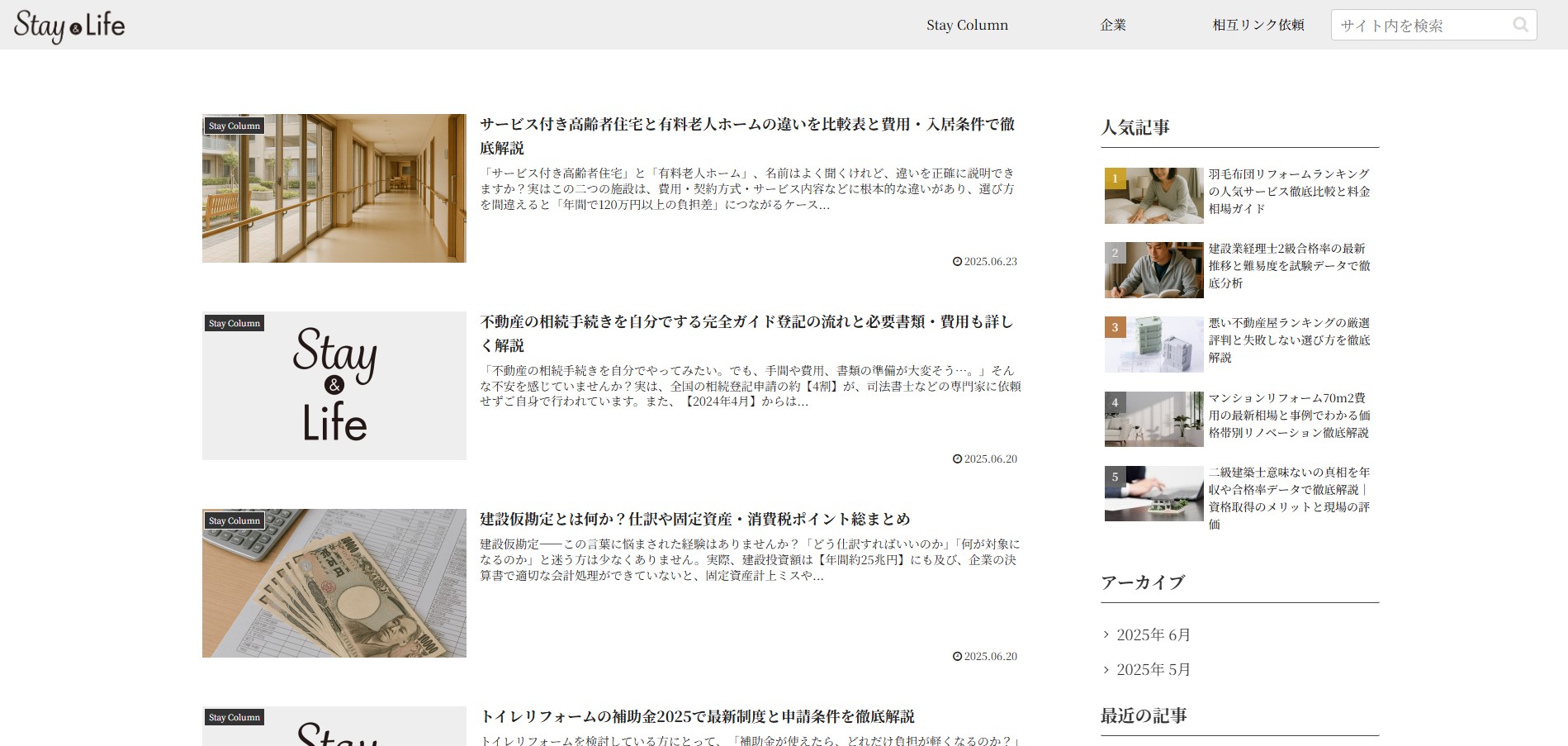
Task: Open the 相互リンク依頼 menu item
Action: click(1258, 25)
